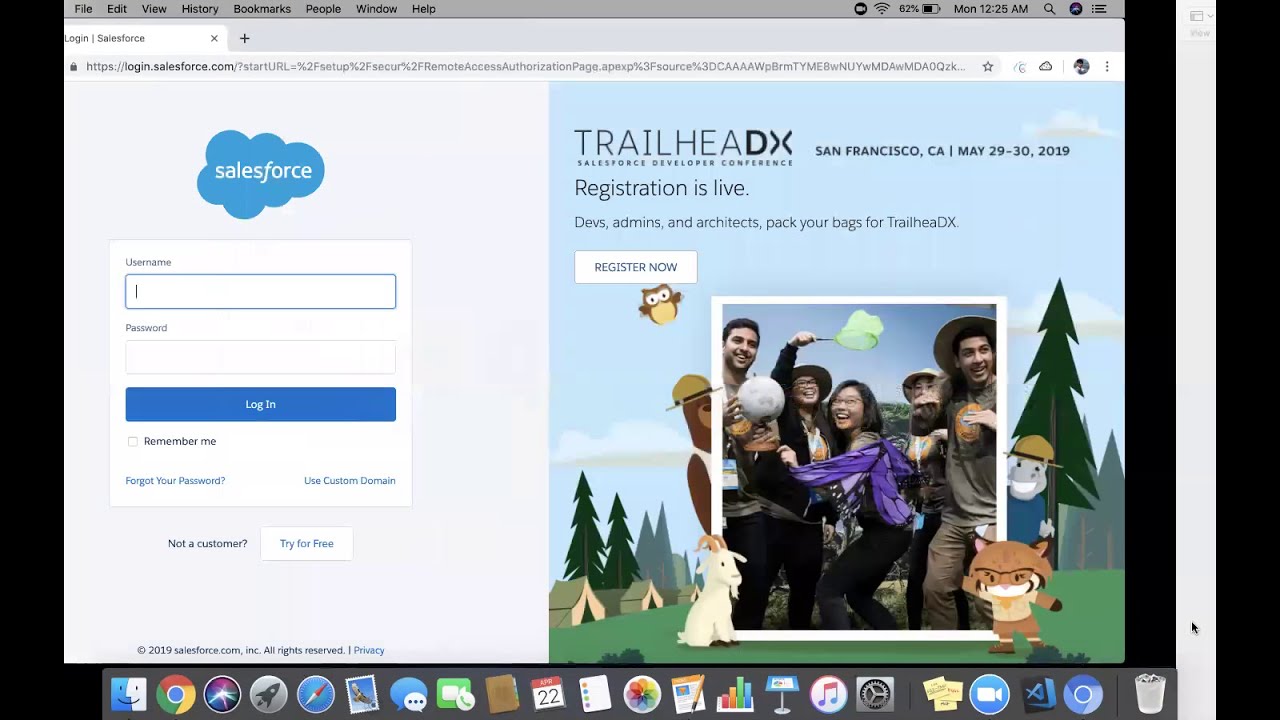Screen dimensions: 1280x720
Task: Open System Preferences gear in dock
Action: point(875,695)
